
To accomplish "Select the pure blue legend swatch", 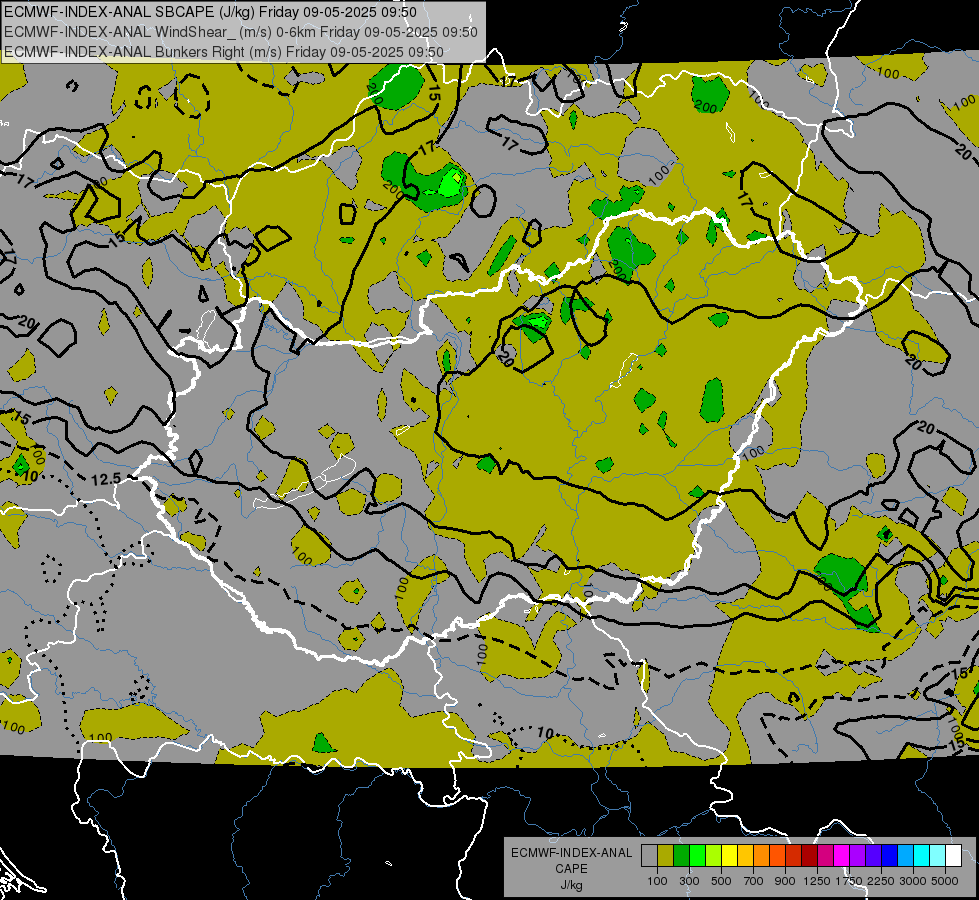I will coord(890,856).
